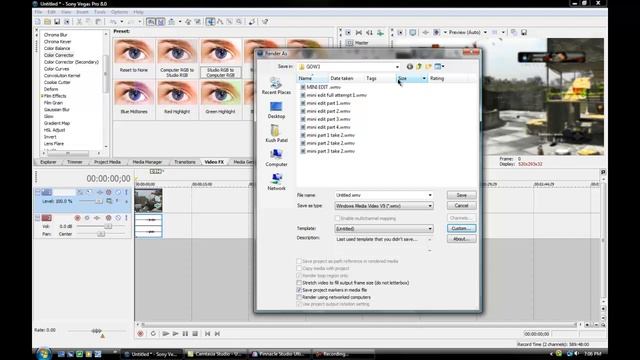Switch to the Explorer tab
The image size is (640, 360).
[48, 162]
